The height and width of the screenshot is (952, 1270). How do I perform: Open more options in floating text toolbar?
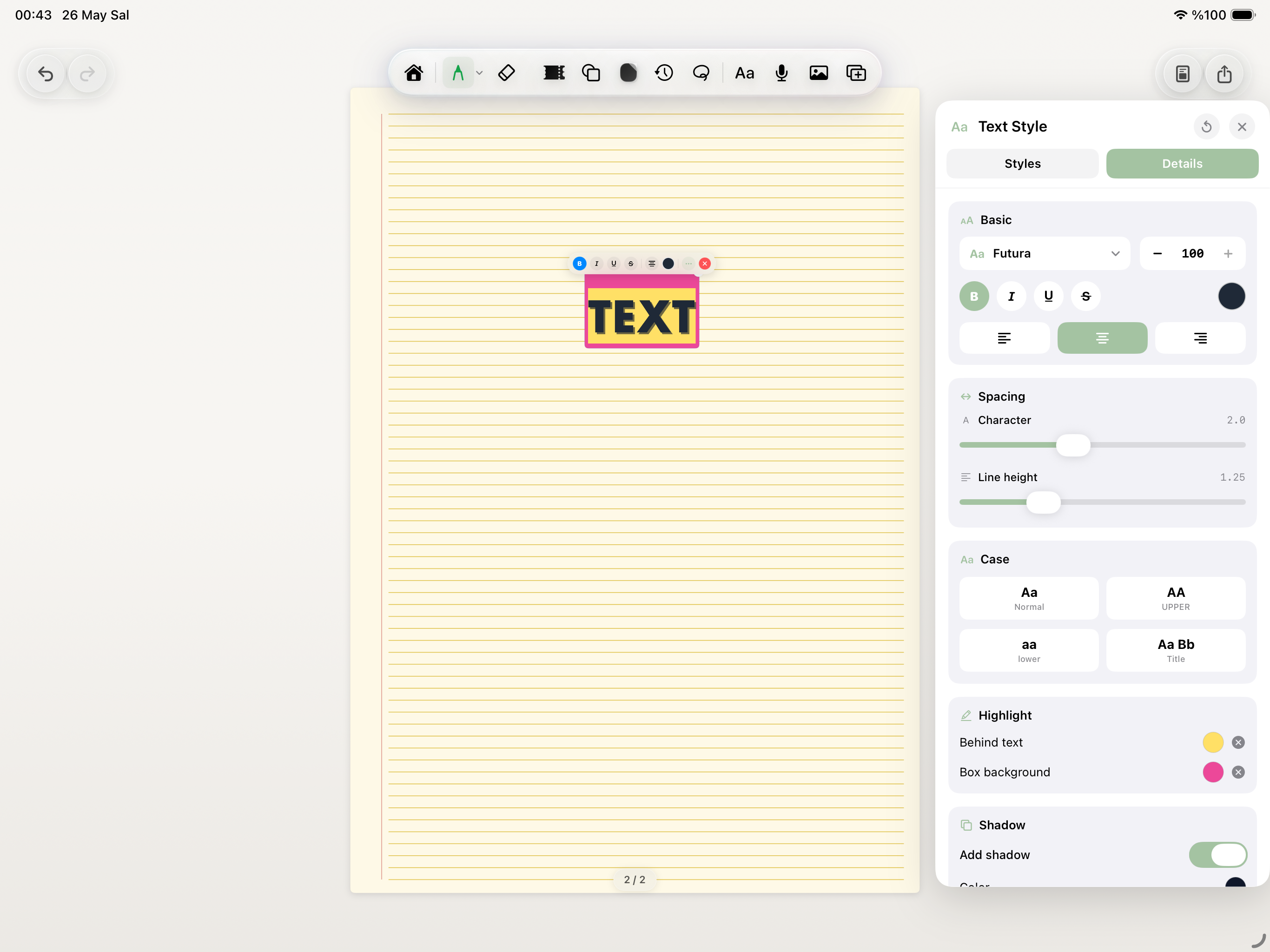(x=688, y=264)
